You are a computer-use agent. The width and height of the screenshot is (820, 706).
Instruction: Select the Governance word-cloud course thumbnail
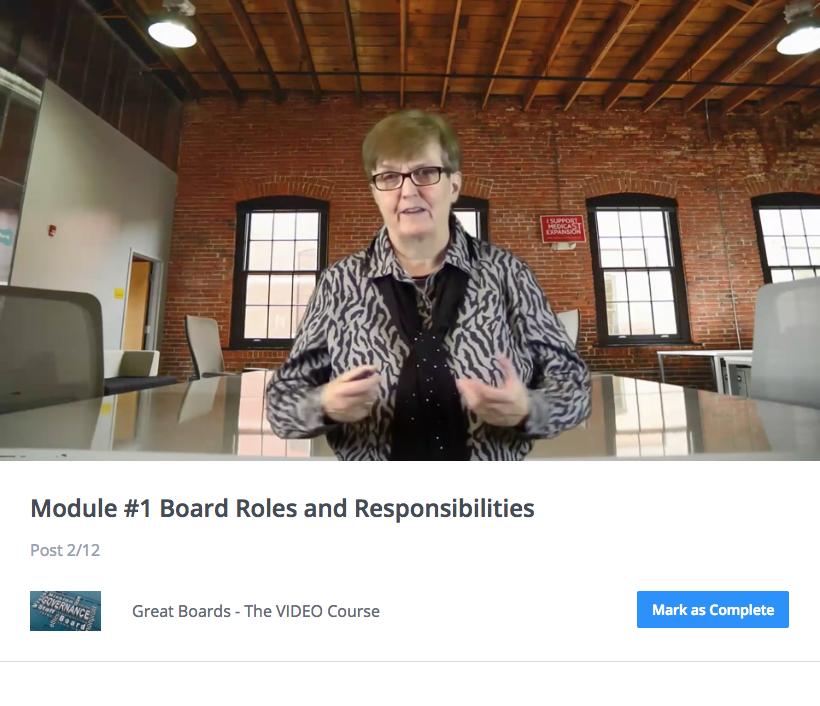pos(65,611)
